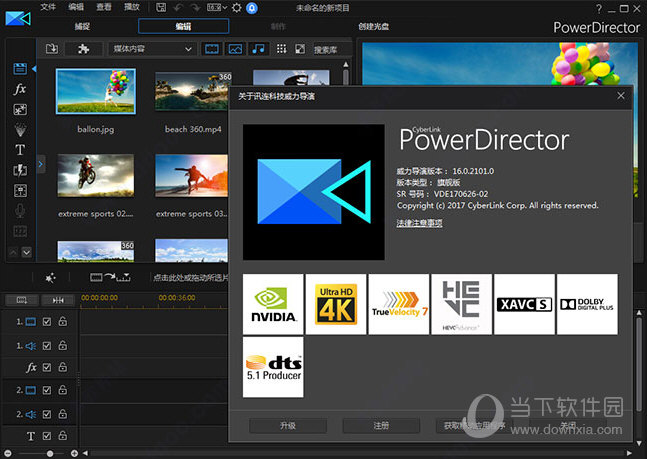The image size is (647, 459).
Task: Disable the fx track checkbox
Action: click(46, 367)
